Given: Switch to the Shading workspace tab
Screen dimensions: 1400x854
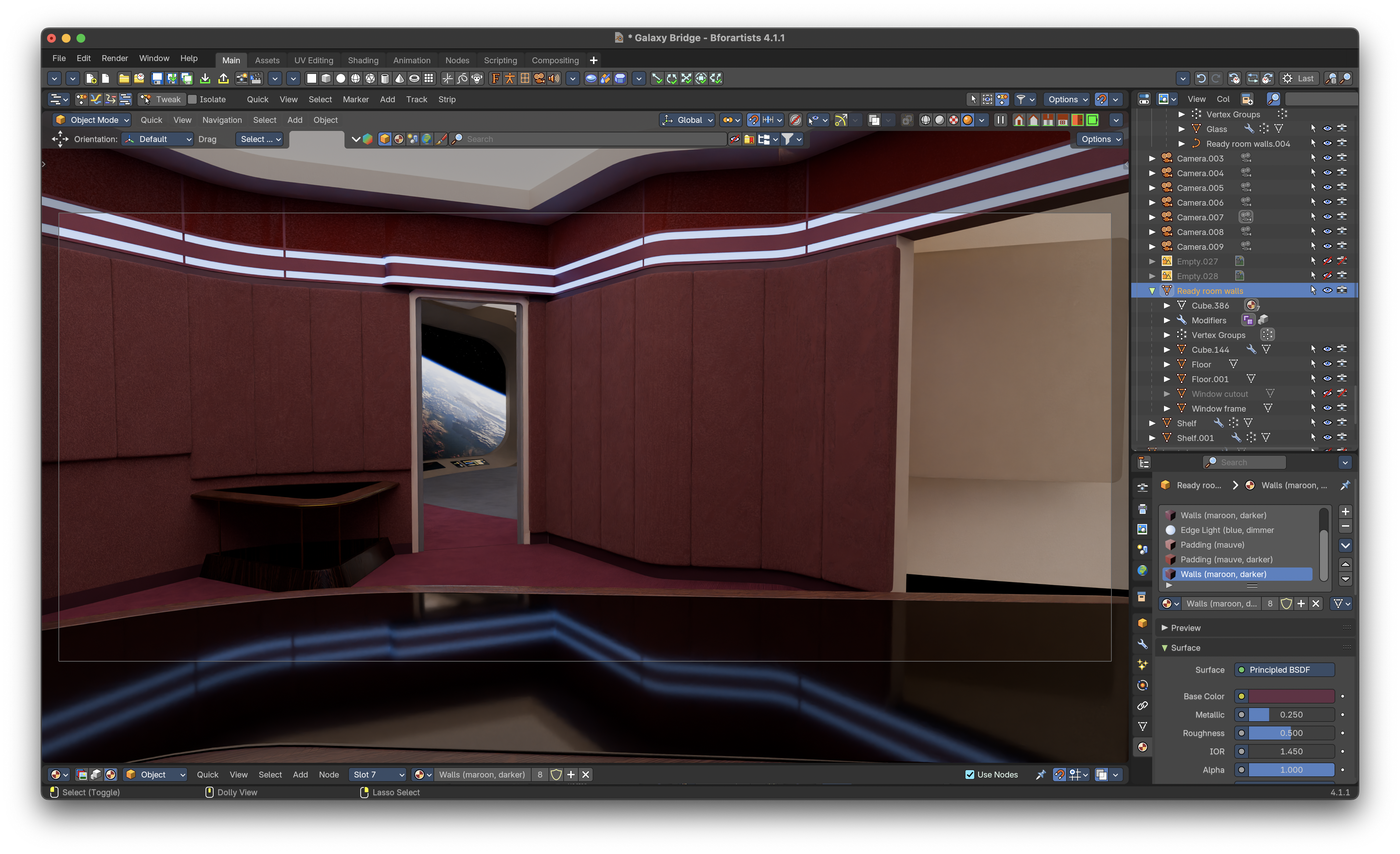Looking at the screenshot, I should point(363,60).
